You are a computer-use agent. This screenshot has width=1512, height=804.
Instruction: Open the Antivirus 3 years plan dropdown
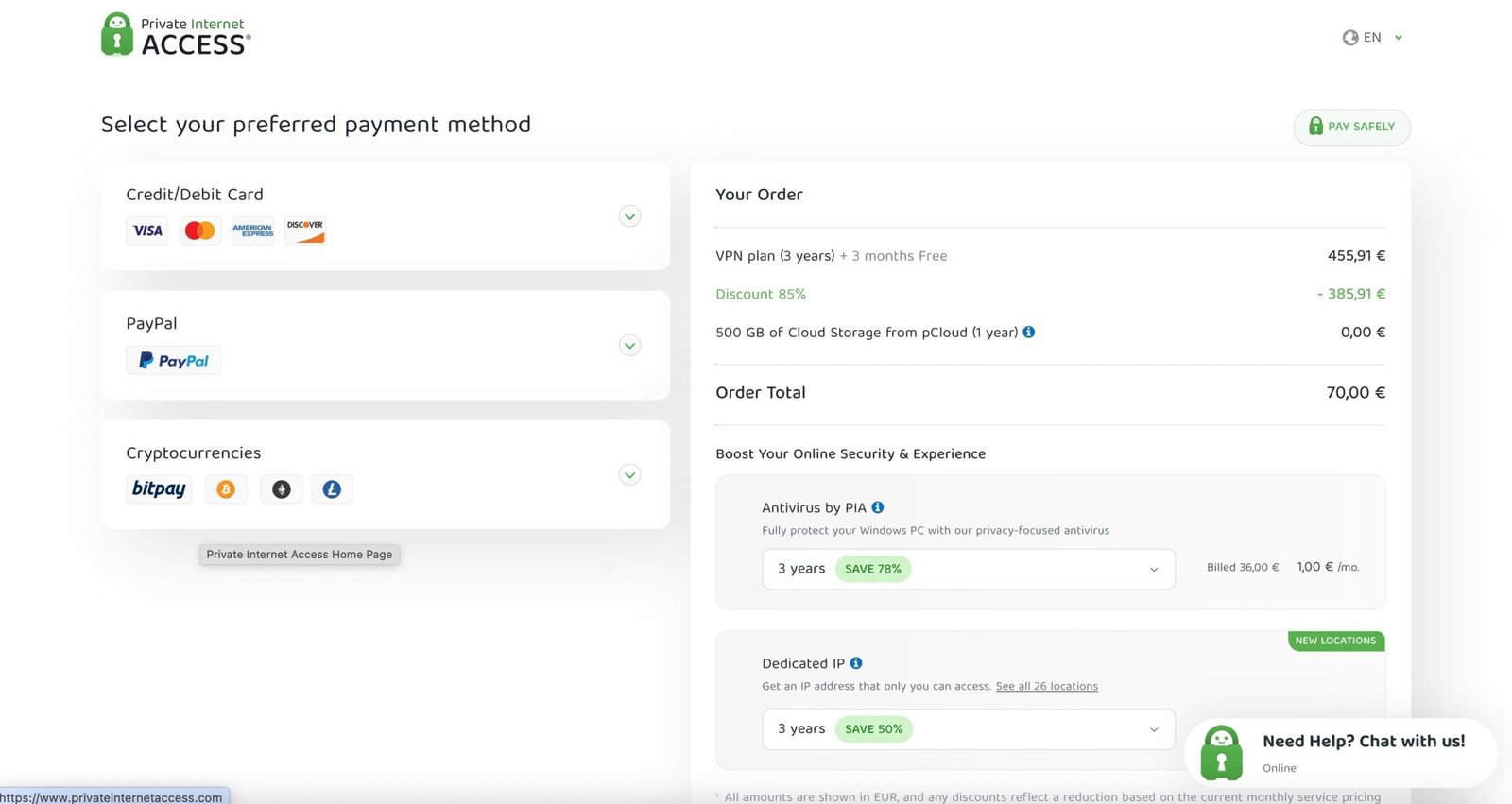pyautogui.click(x=969, y=569)
